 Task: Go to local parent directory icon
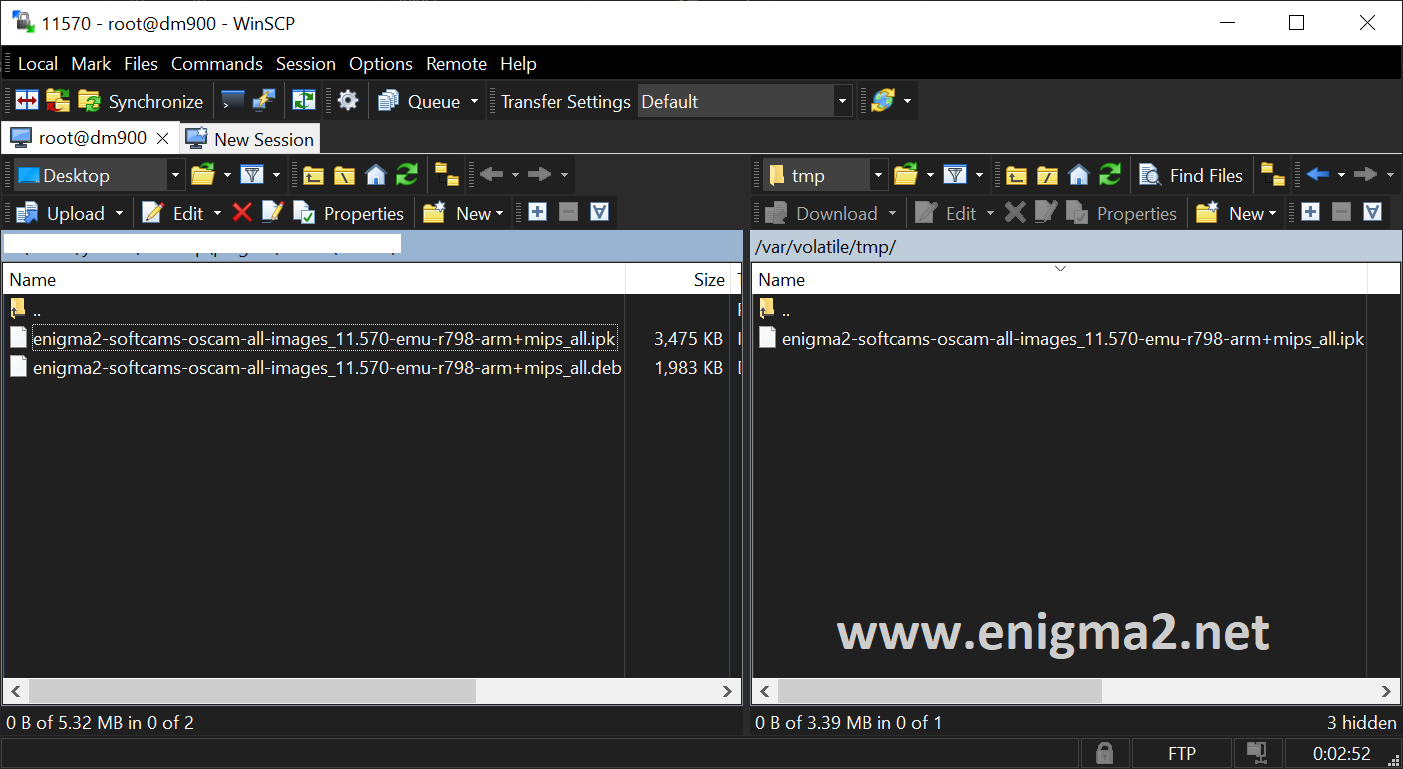coord(313,175)
